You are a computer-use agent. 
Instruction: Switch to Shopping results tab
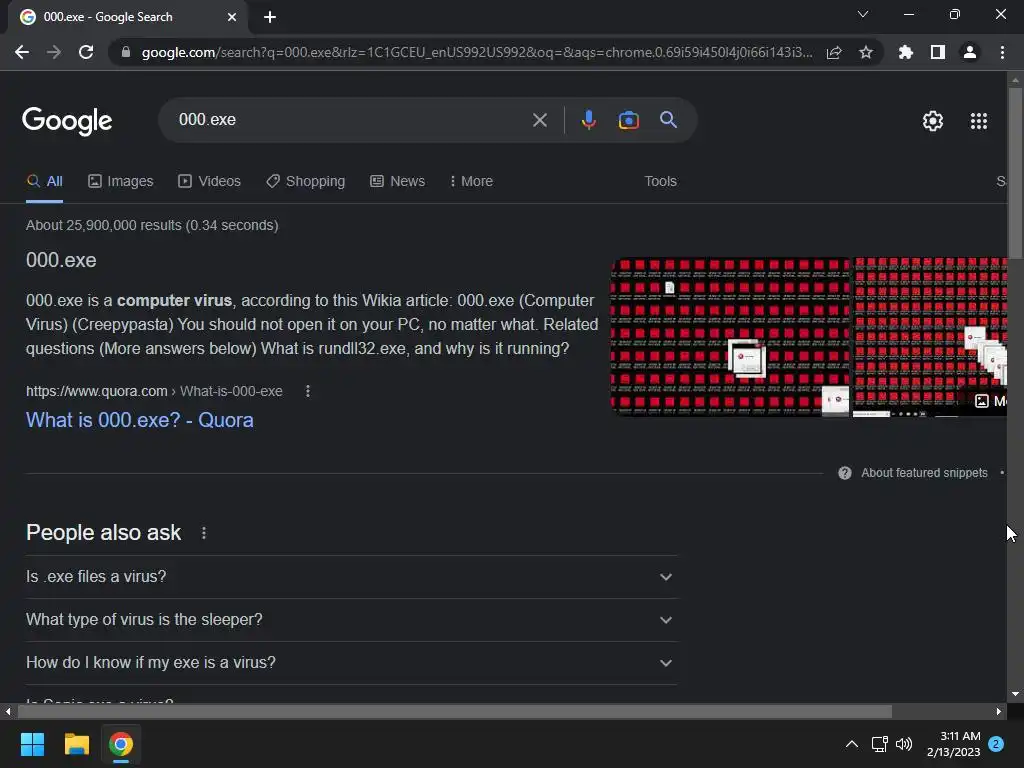pyautogui.click(x=305, y=182)
